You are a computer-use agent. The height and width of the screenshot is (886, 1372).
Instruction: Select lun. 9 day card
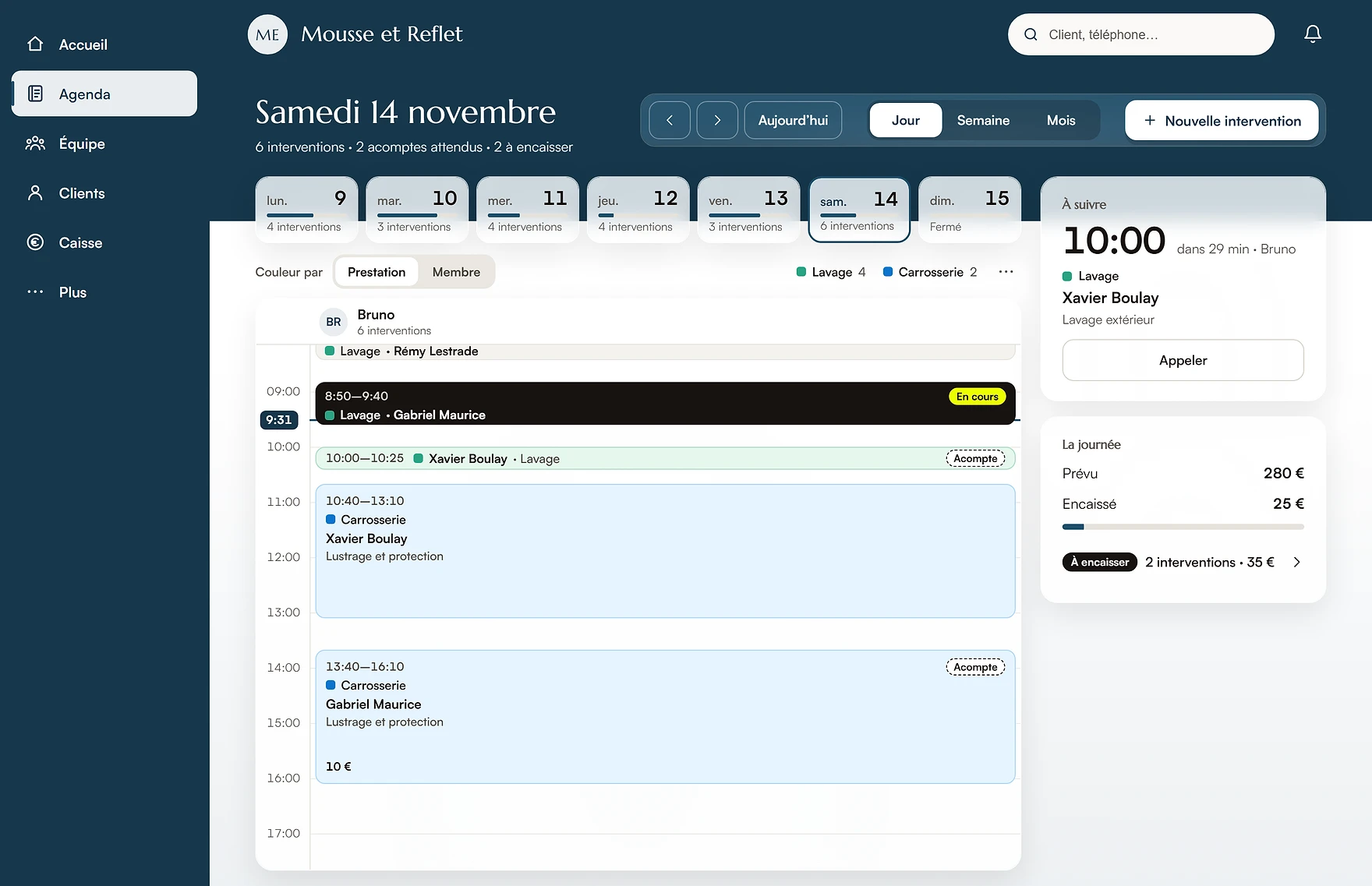pos(306,210)
